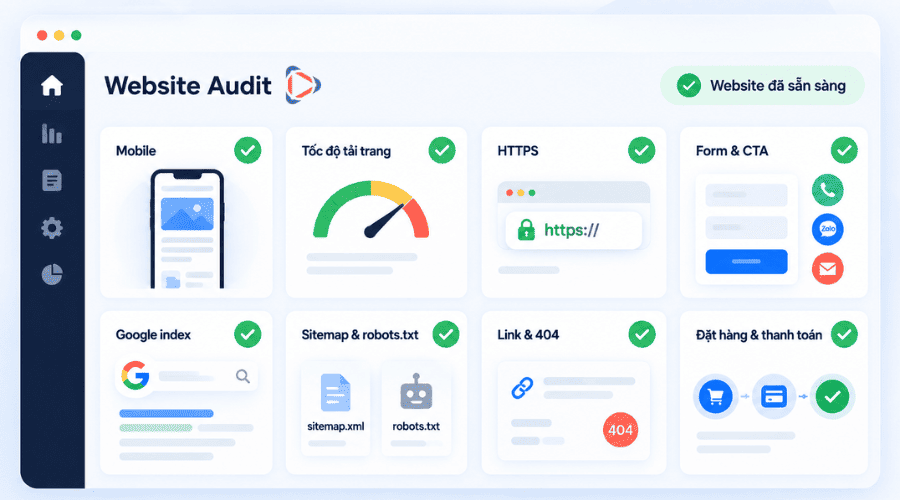This screenshot has height=500, width=900.
Task: Click the first form input field
Action: click(x=746, y=195)
